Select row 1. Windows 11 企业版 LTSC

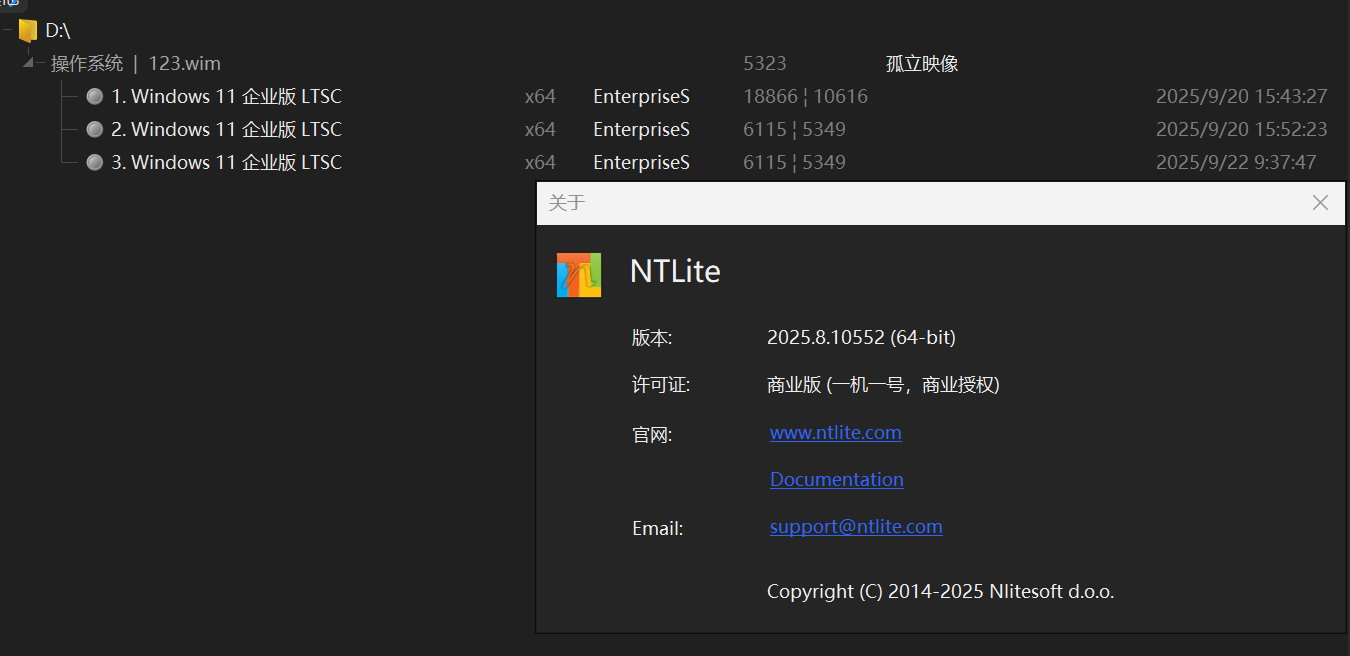[226, 97]
